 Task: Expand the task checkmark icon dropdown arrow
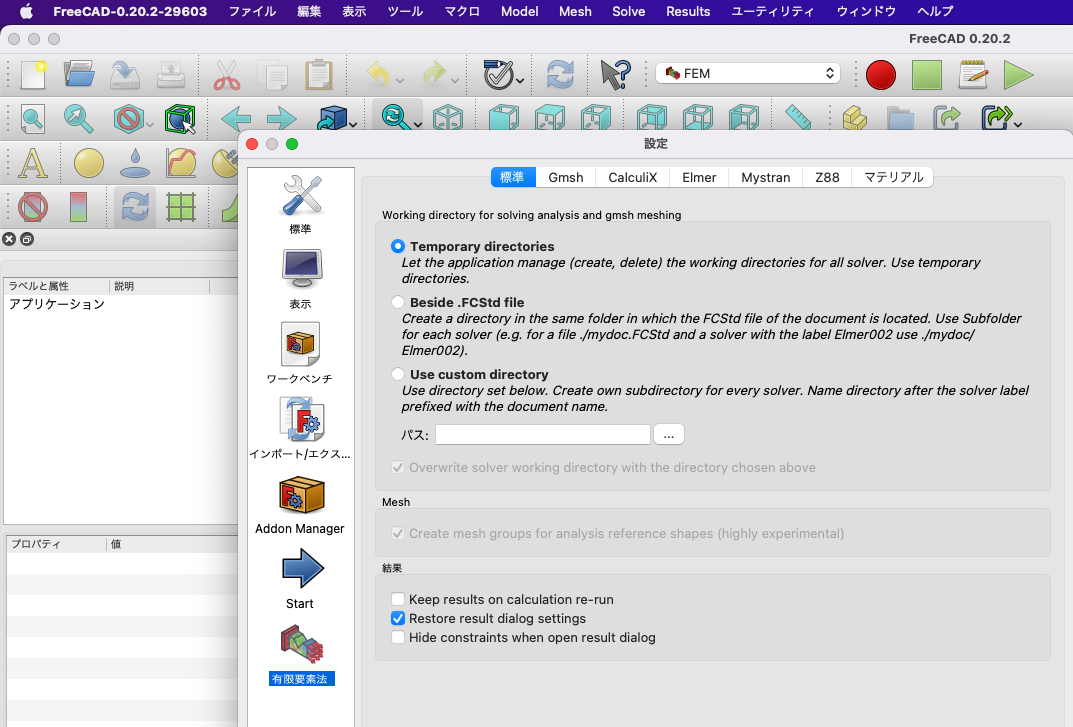[x=521, y=81]
